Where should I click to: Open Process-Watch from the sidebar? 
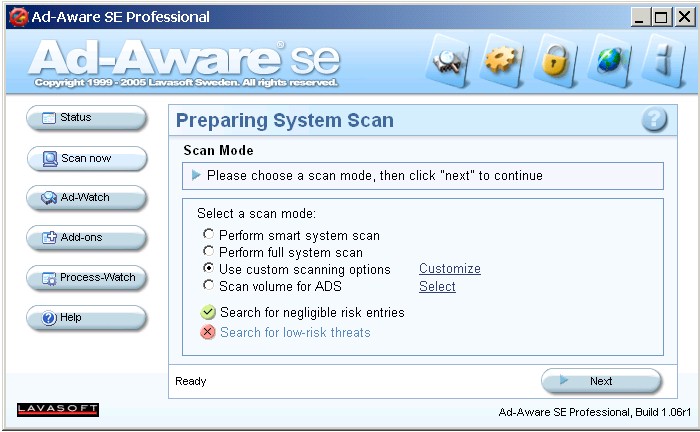pyautogui.click(x=87, y=278)
